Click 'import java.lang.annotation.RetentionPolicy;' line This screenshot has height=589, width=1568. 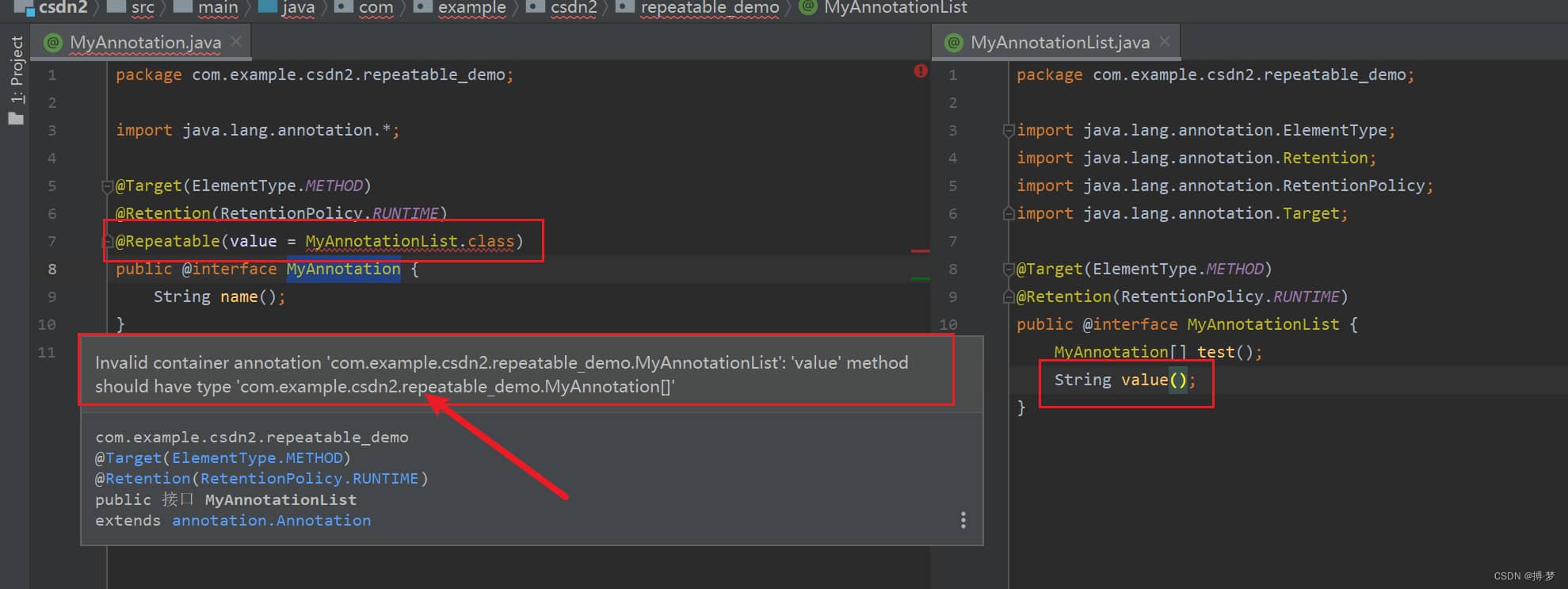1225,185
